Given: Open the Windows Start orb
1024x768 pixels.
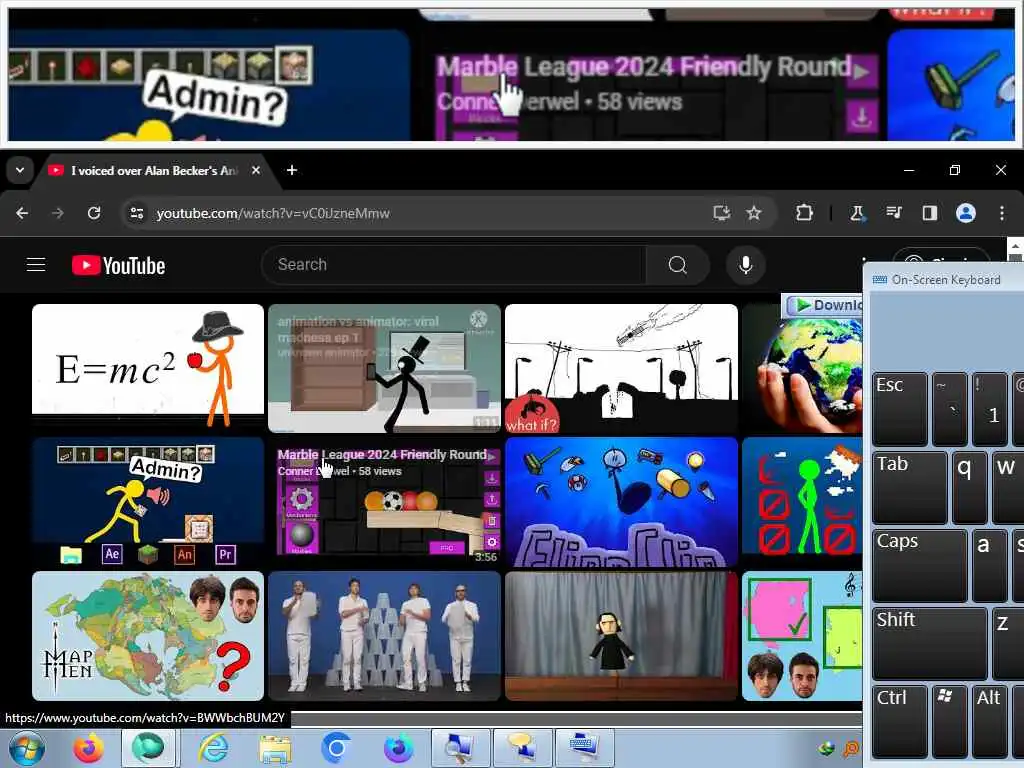Looking at the screenshot, I should 27,748.
